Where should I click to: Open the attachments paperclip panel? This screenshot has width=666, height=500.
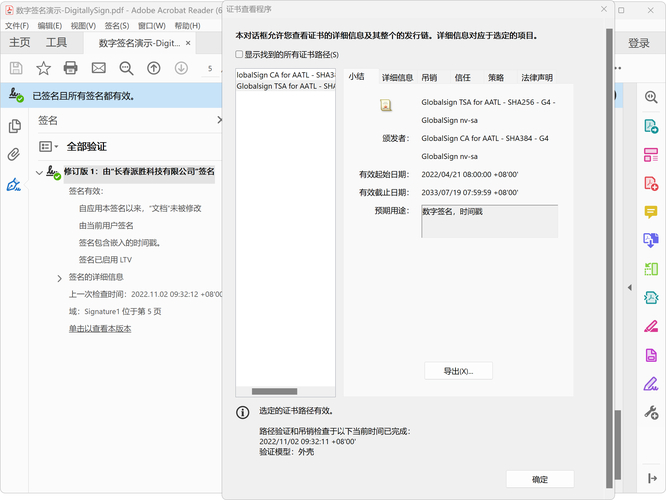14,155
